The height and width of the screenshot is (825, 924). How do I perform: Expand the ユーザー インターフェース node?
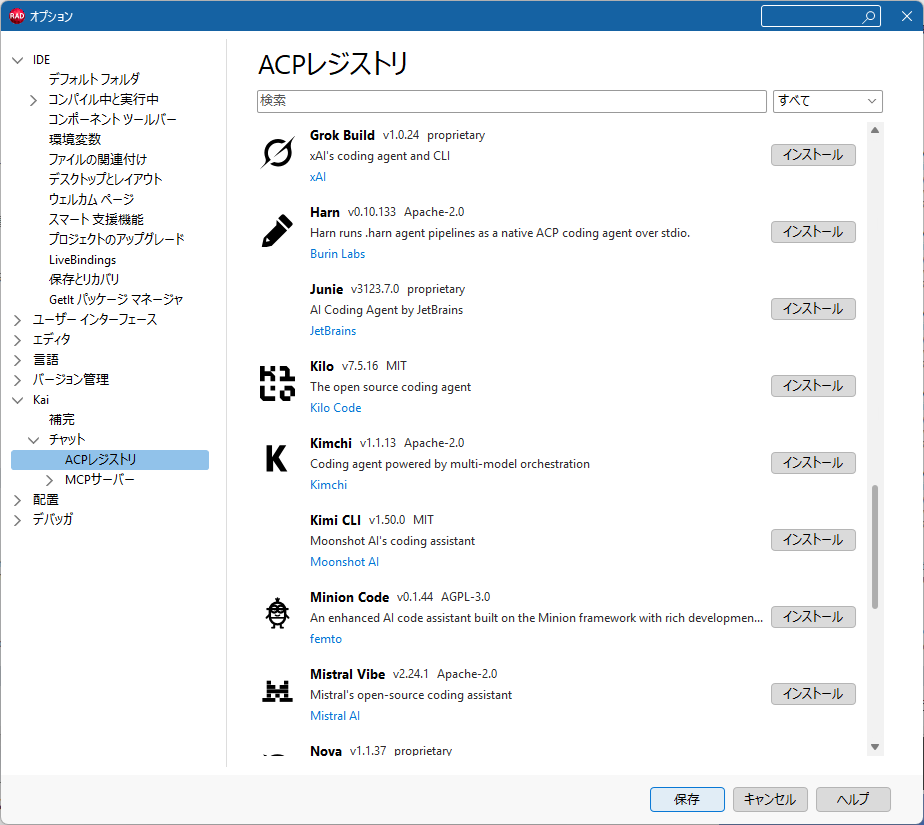click(18, 320)
